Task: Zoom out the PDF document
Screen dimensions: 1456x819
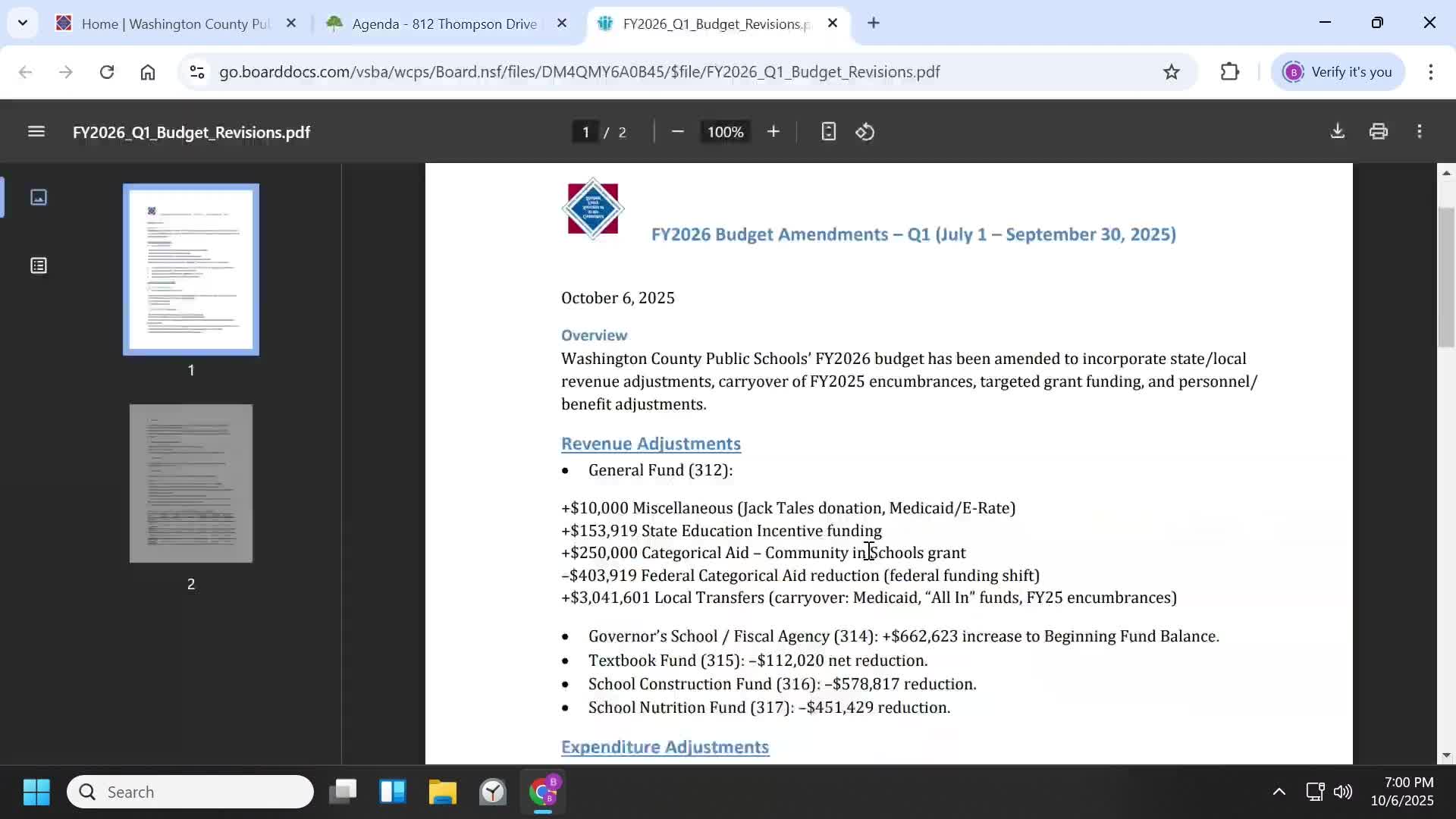Action: pyautogui.click(x=678, y=132)
